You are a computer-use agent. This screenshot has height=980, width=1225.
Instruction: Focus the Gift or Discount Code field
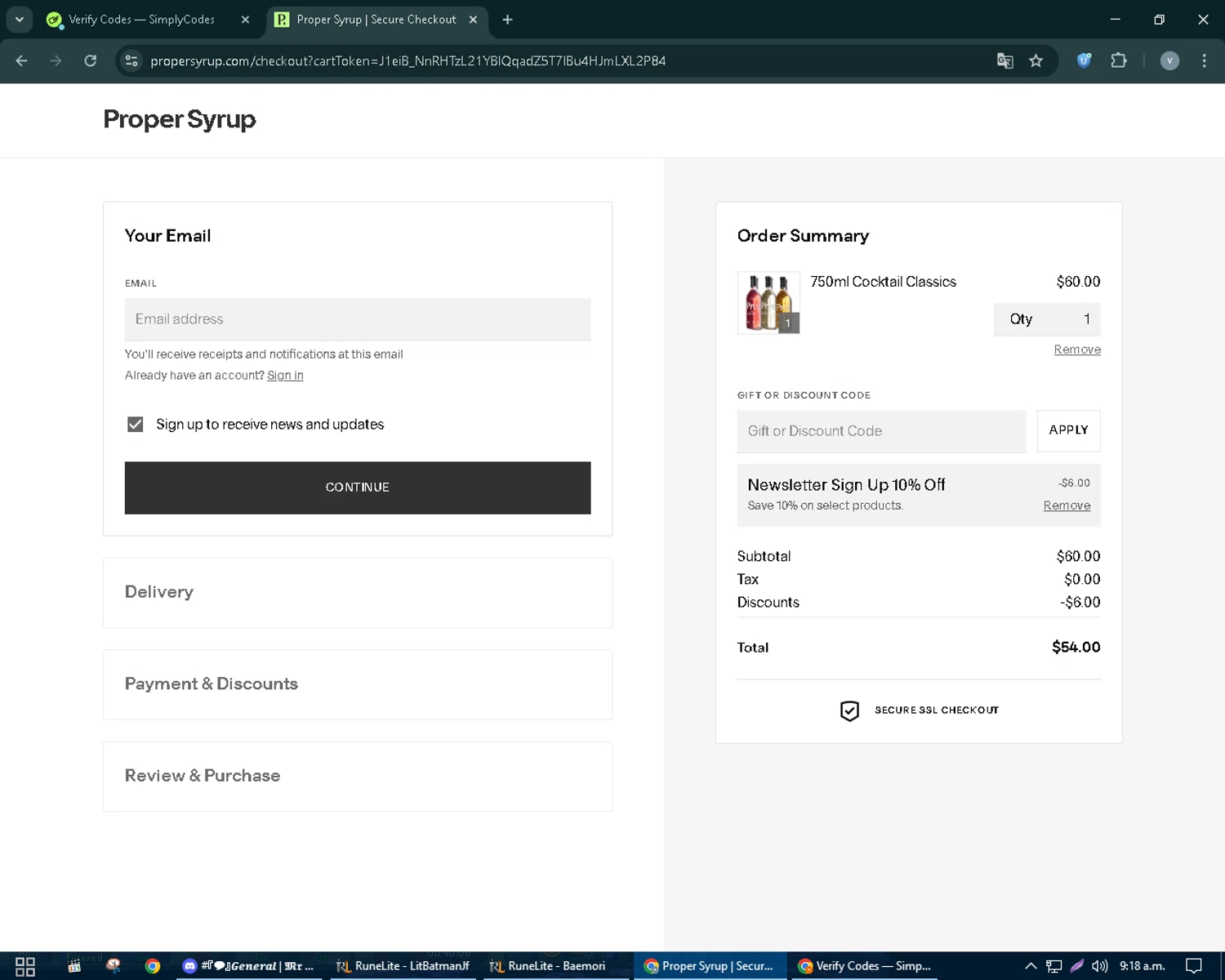tap(881, 431)
